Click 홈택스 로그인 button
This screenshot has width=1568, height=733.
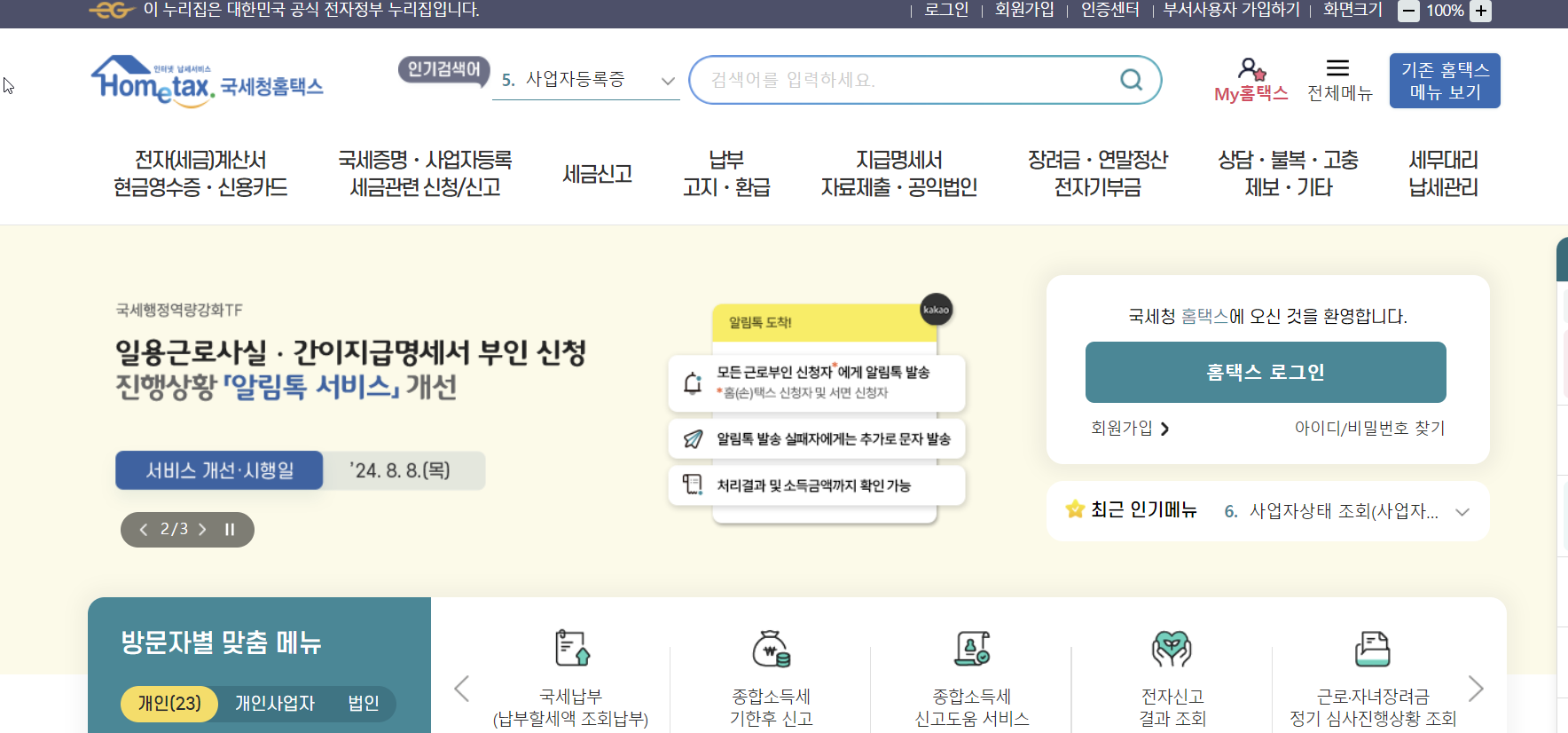[1266, 372]
